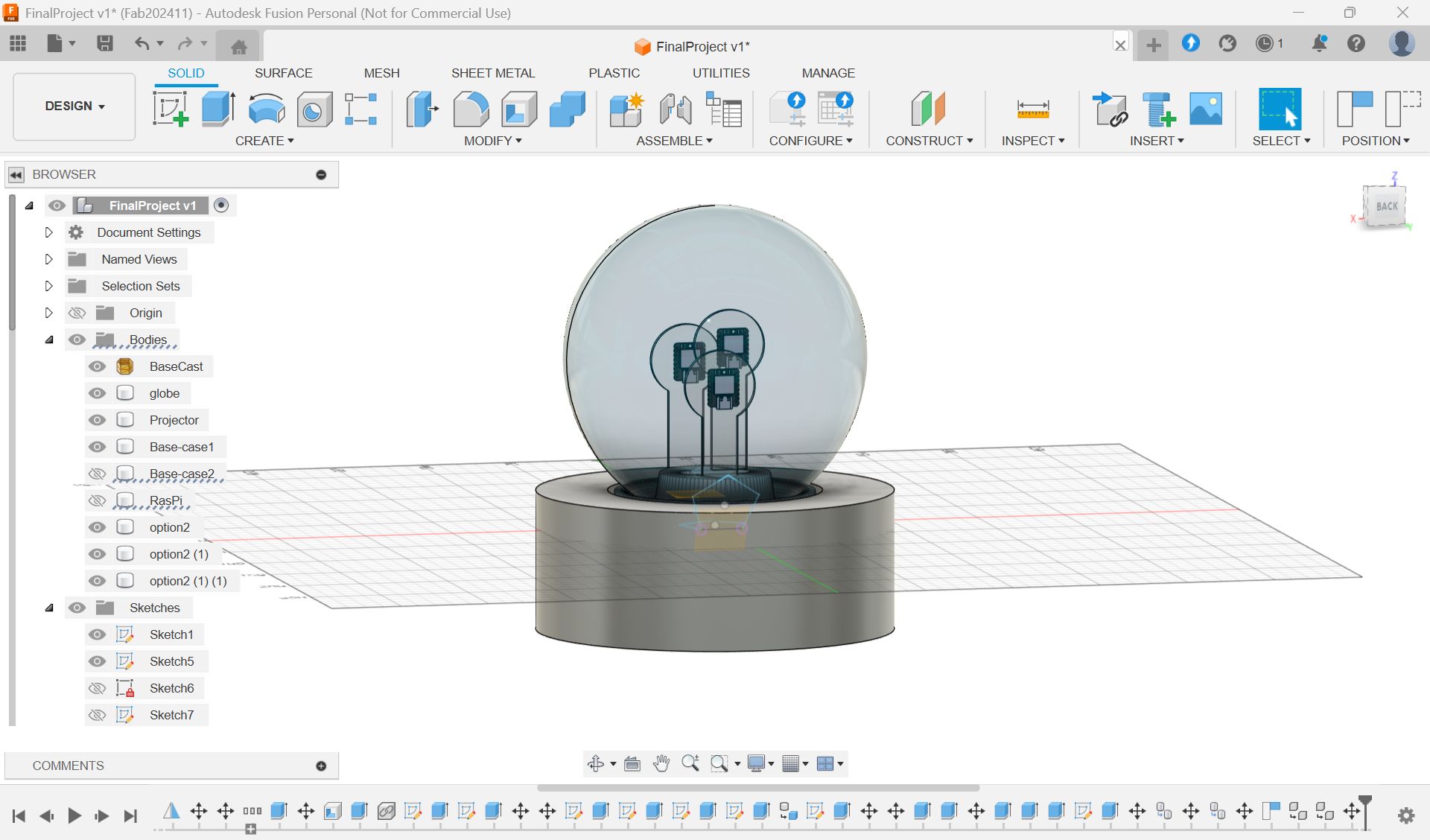Open the Data Panel grid icon
The height and width of the screenshot is (840, 1430).
pyautogui.click(x=19, y=43)
